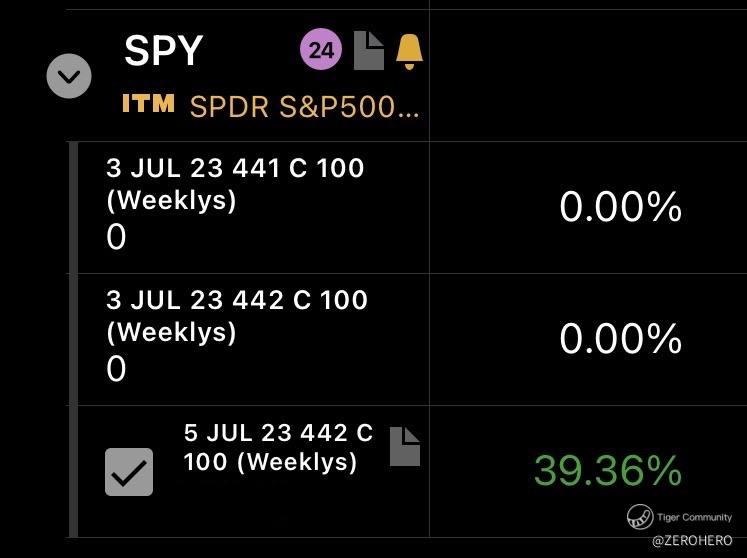
Task: Collapse the SPY position group chevron
Action: click(x=69, y=75)
